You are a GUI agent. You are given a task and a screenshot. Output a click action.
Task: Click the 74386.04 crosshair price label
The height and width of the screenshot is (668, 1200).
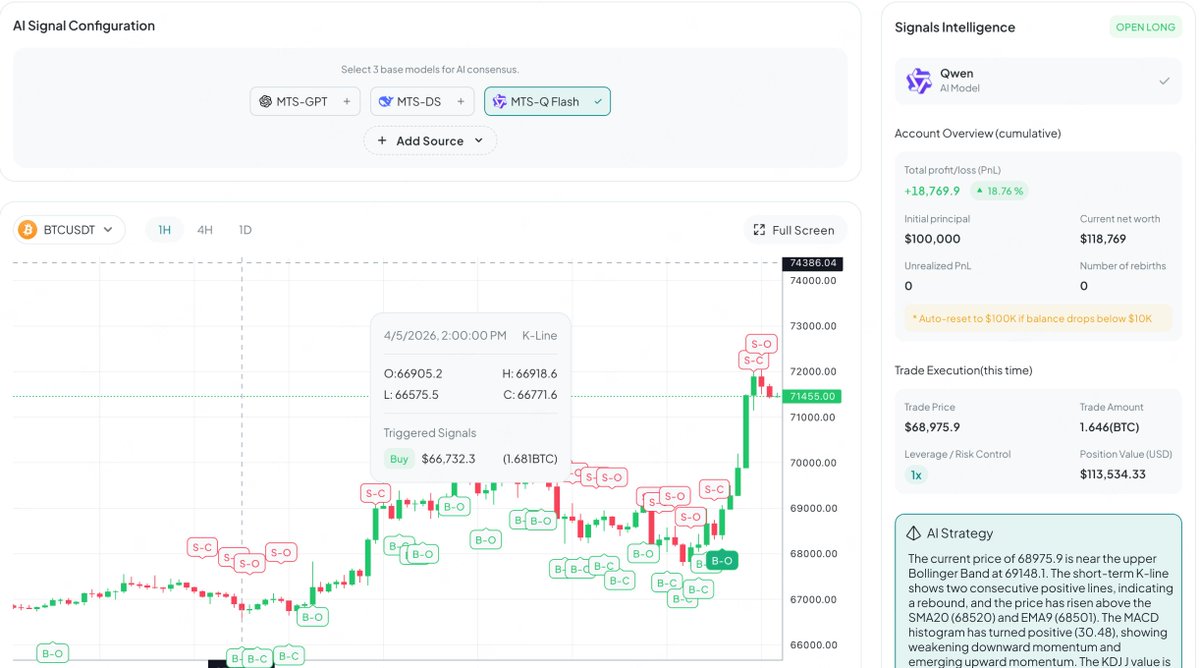pos(813,263)
